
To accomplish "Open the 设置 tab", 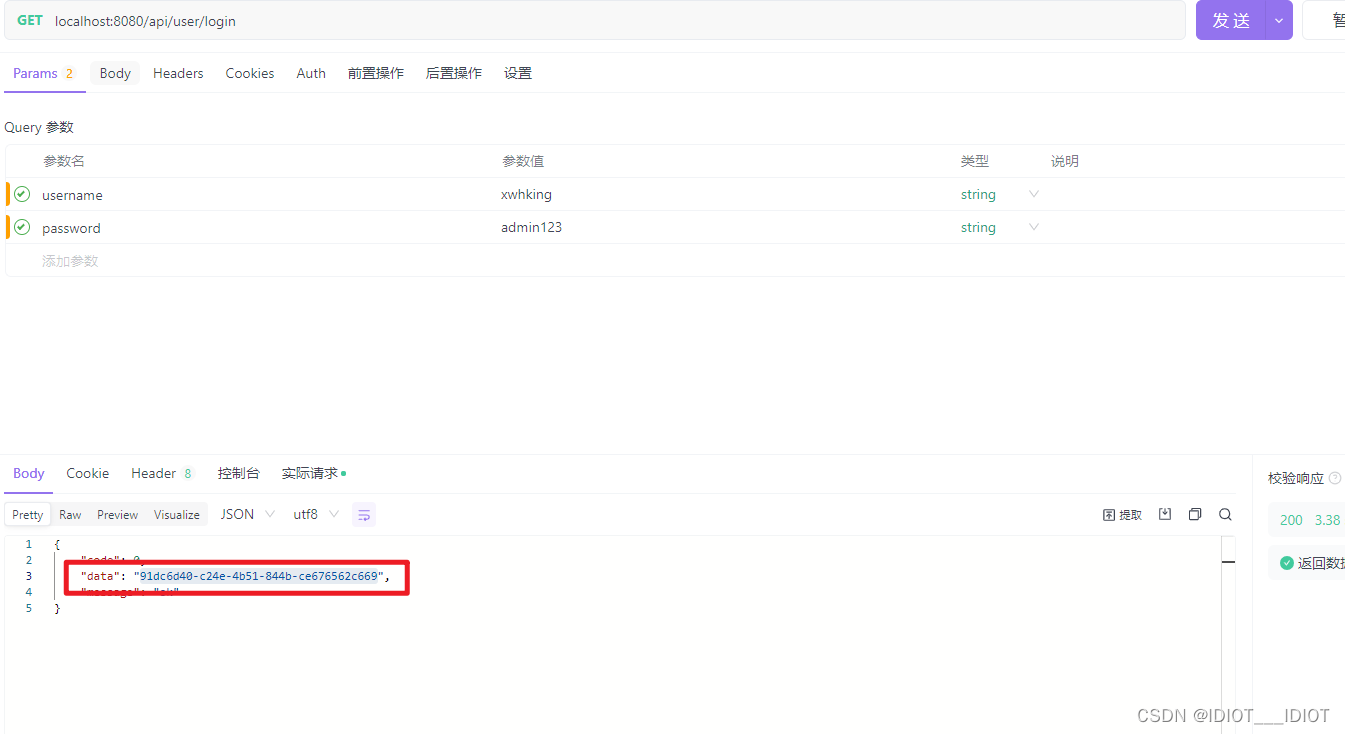I will [x=518, y=73].
